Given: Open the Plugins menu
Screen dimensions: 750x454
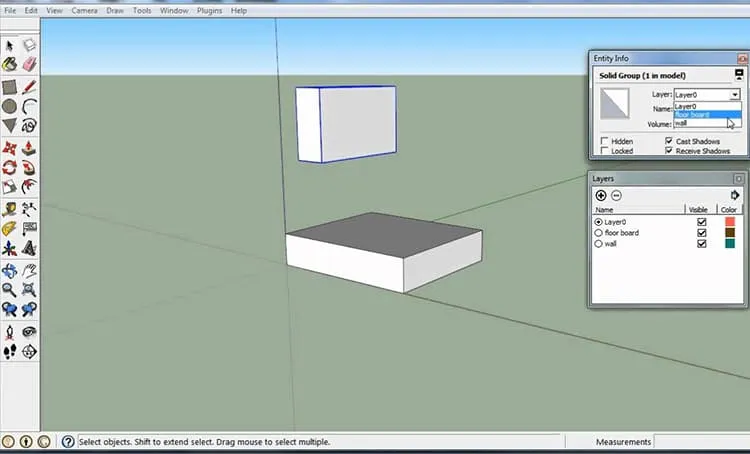Looking at the screenshot, I should [209, 10].
